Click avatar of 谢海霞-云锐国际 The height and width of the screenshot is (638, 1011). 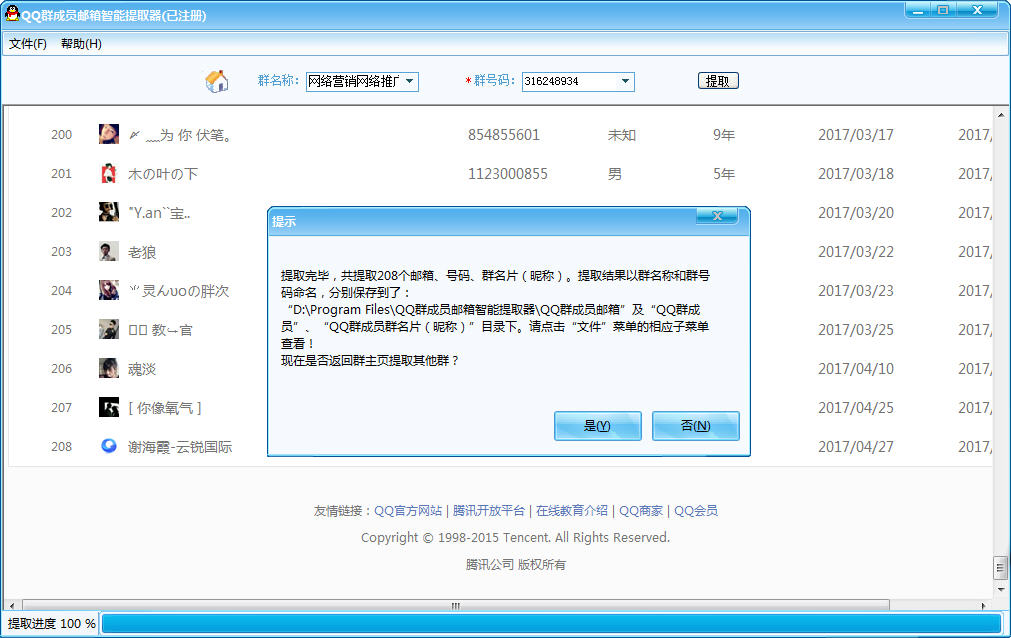point(108,446)
